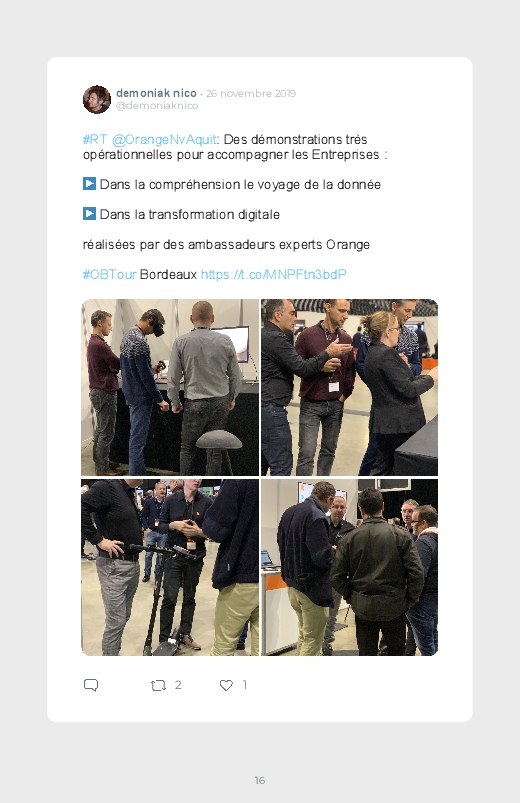Click the #OBTour hashtag

[110, 274]
